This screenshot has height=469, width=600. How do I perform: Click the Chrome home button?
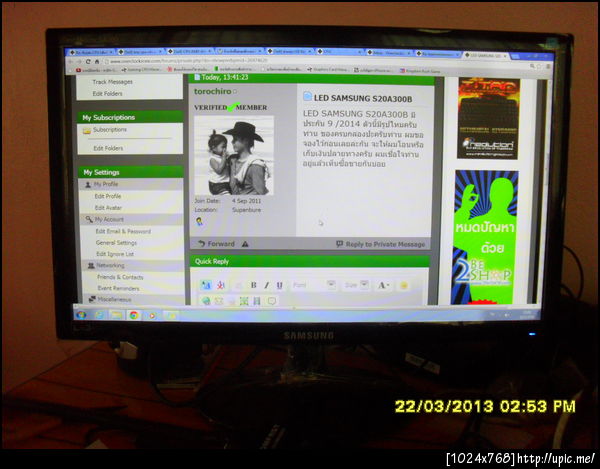[97, 61]
